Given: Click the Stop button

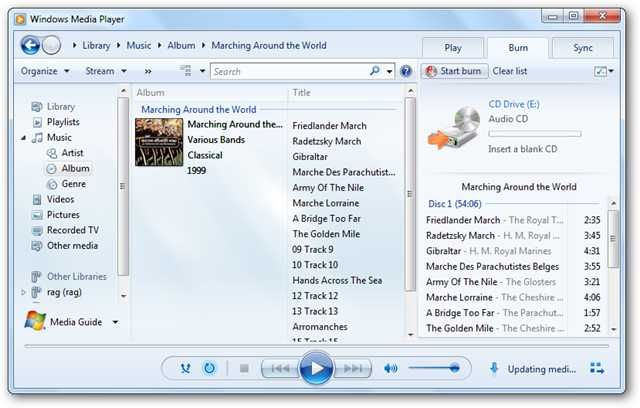Looking at the screenshot, I should [x=244, y=368].
